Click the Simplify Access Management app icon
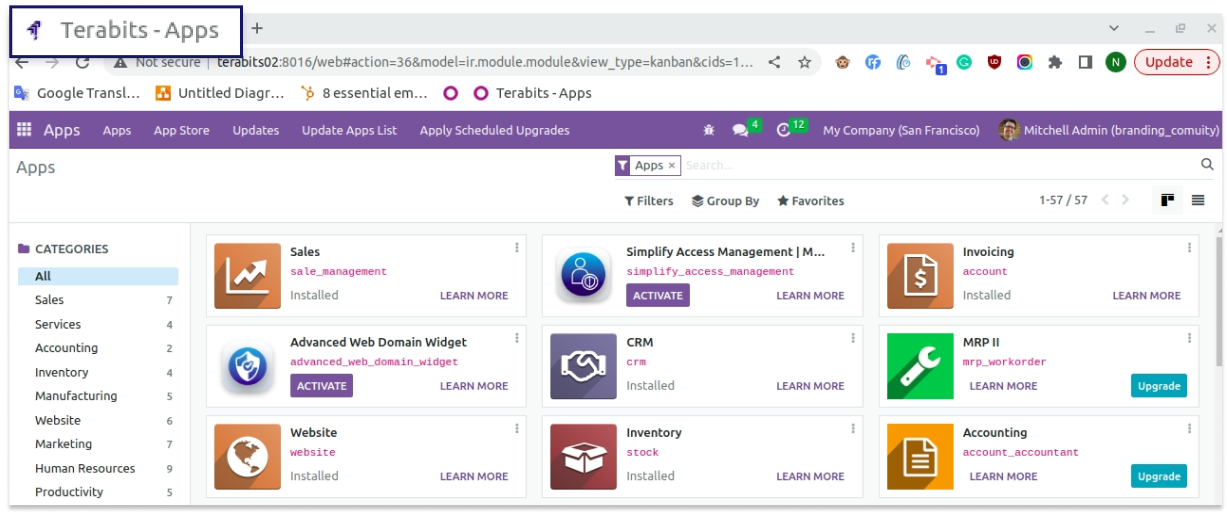The height and width of the screenshot is (514, 1227). pos(583,276)
